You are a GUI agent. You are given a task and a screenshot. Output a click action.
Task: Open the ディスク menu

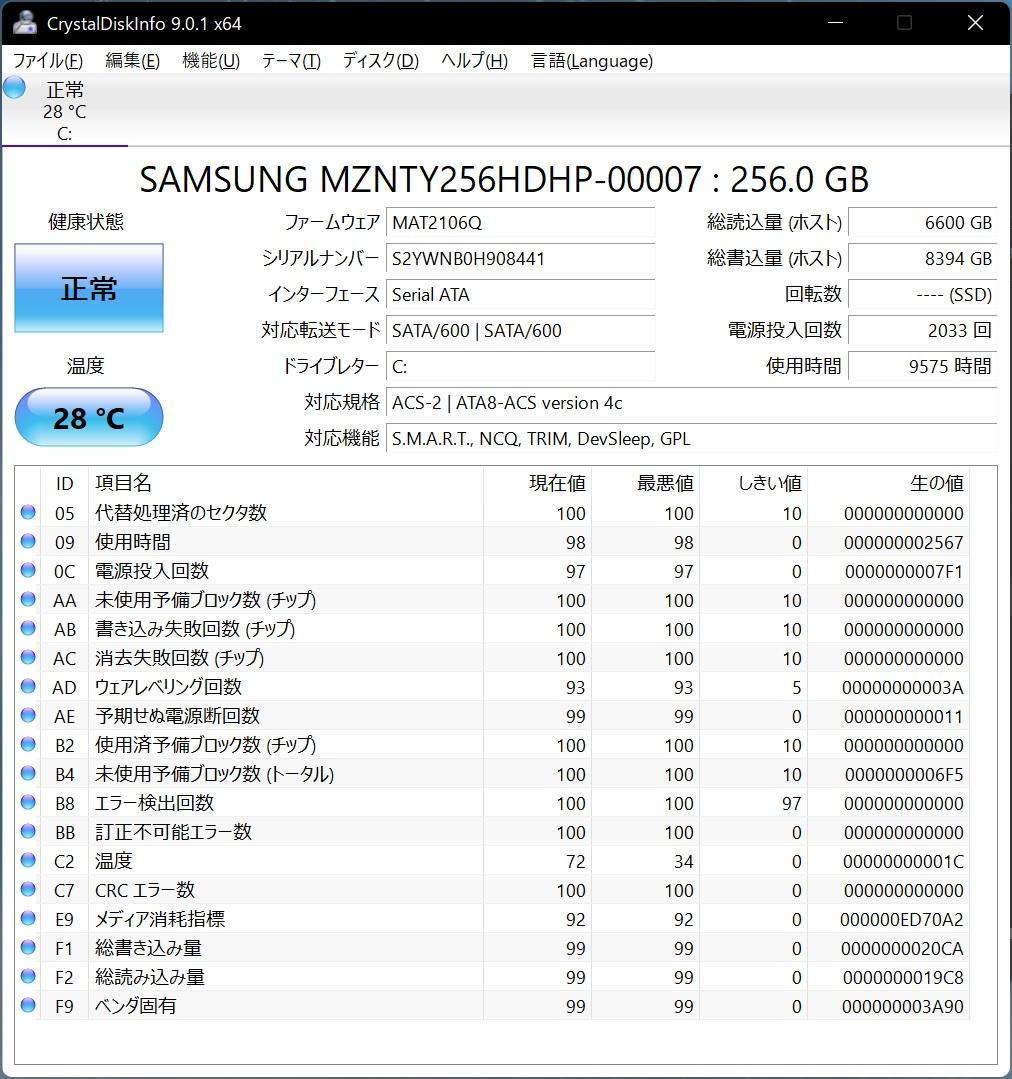click(x=378, y=61)
